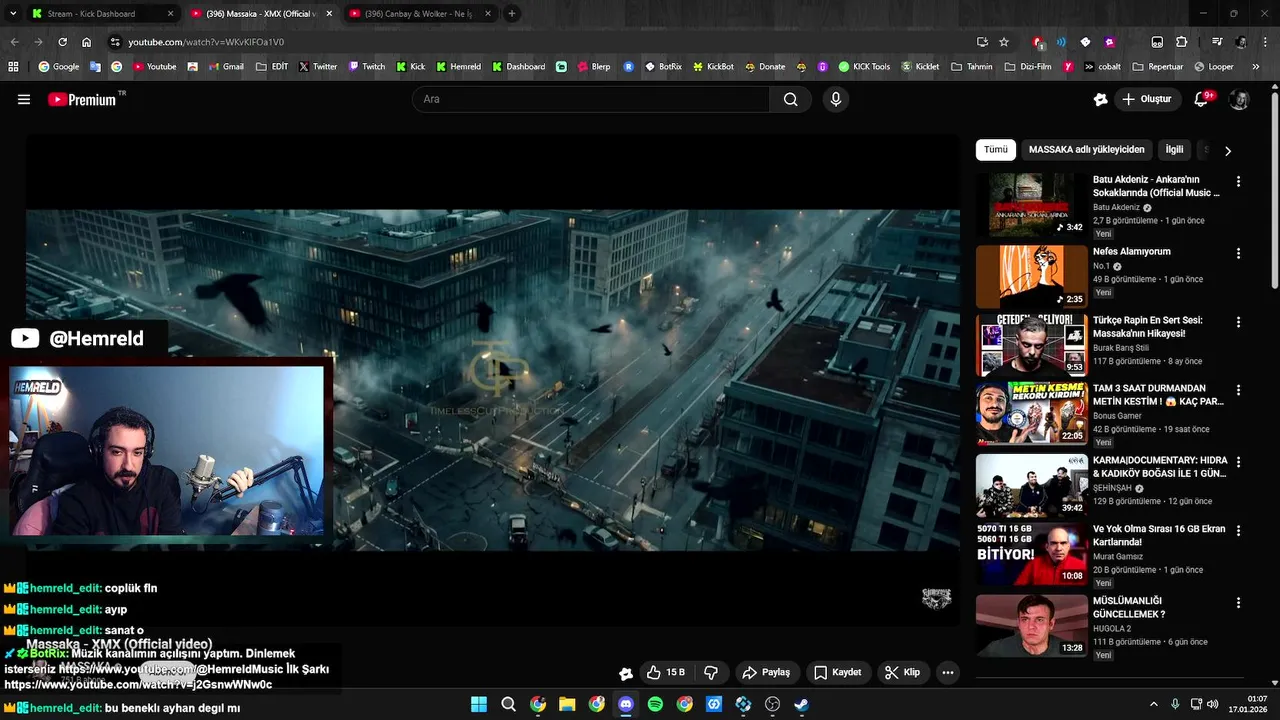Viewport: 1280px width, 720px height.
Task: Show hidden system tray icons
Action: click(x=1153, y=704)
